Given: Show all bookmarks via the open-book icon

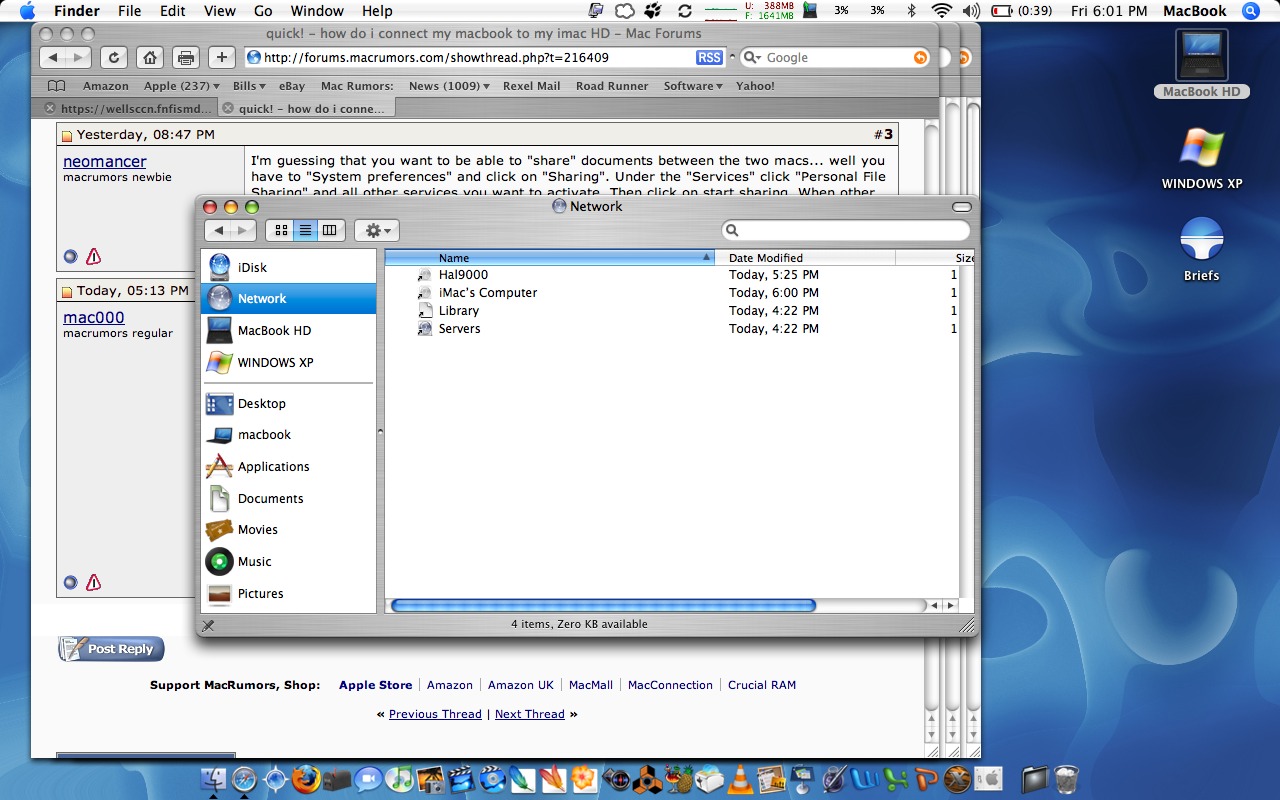Looking at the screenshot, I should [x=57, y=86].
